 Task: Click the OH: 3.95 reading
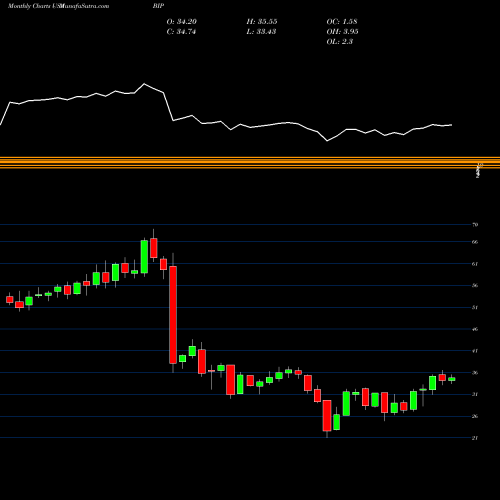pos(342,32)
